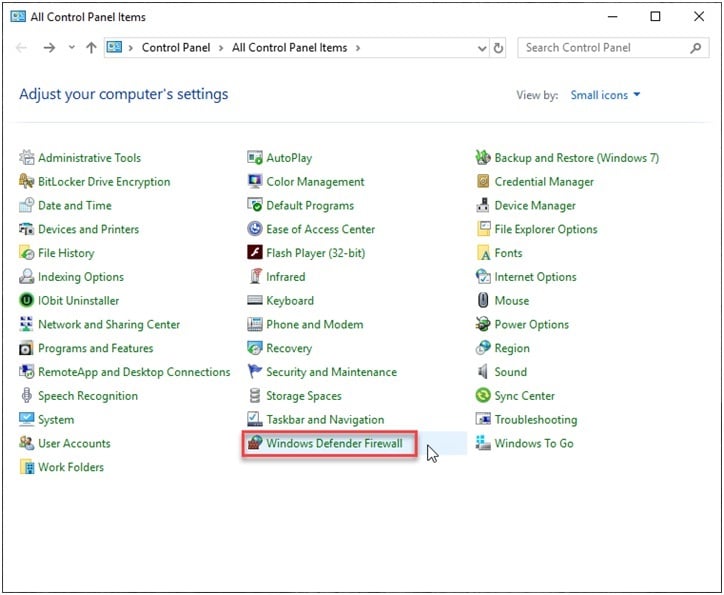Click the Credential Manager safe icon
Image resolution: width=724 pixels, height=595 pixels.
[x=483, y=181]
